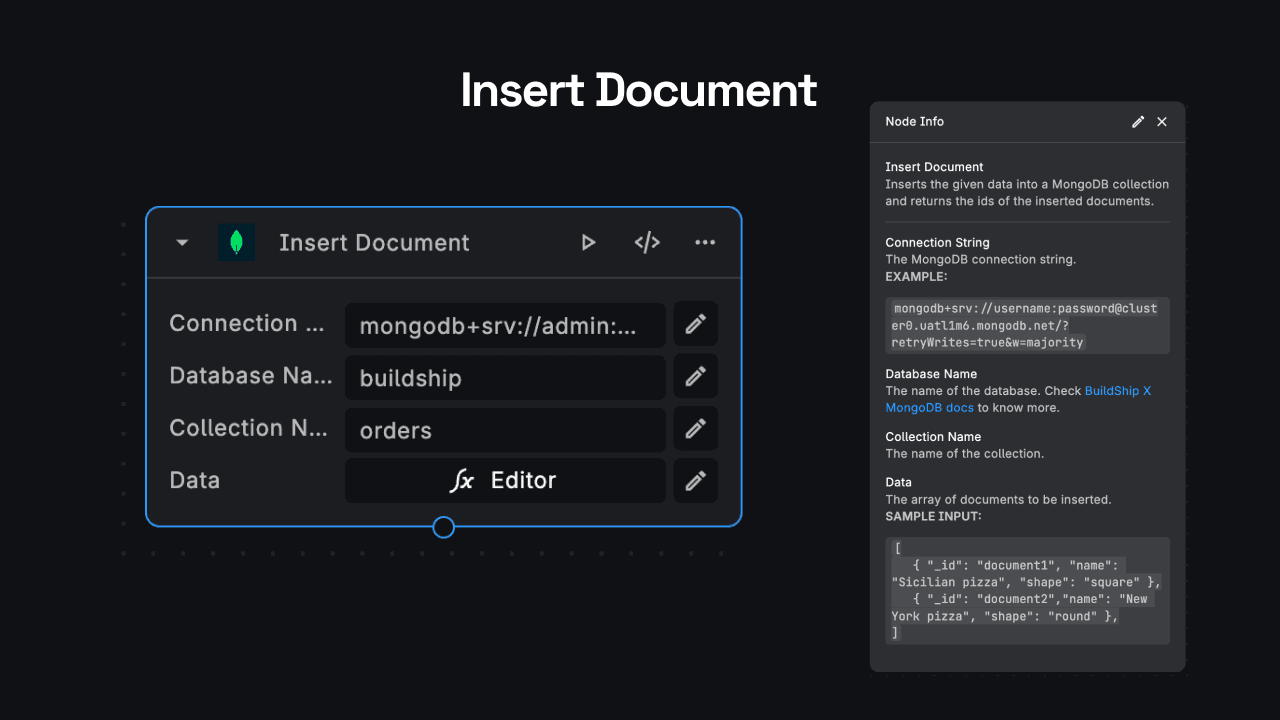The image size is (1280, 720).
Task: Edit the Connection String value with pencil
Action: pyautogui.click(x=695, y=324)
